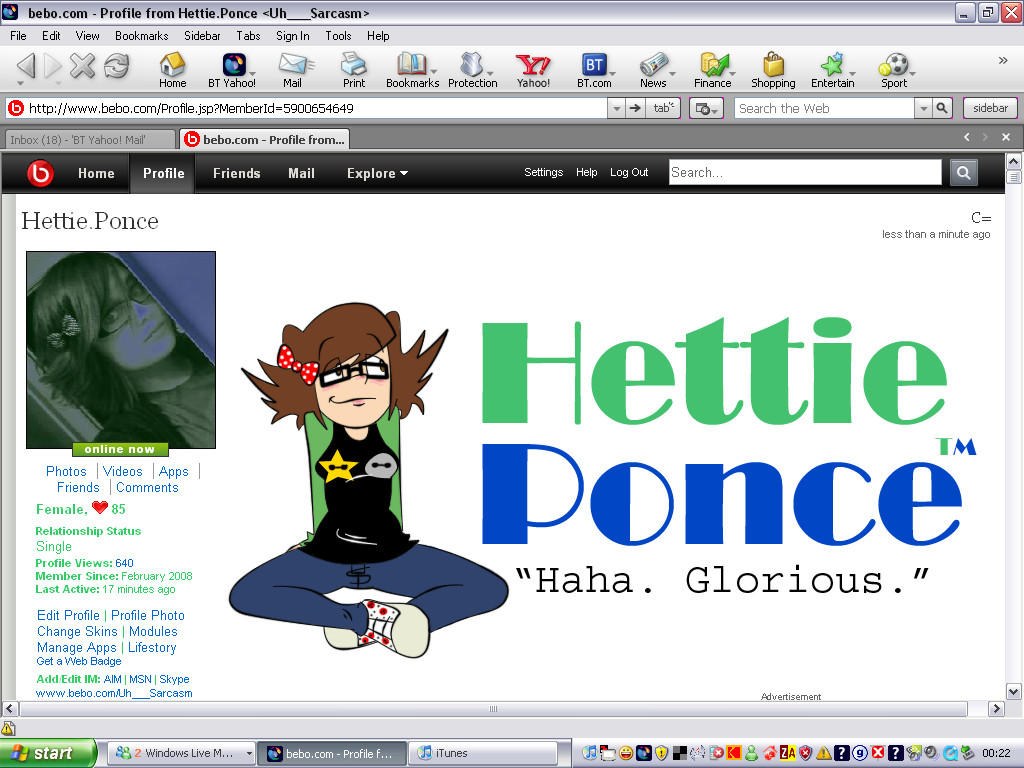Open the Explore dropdown in Bebo navigation
Image resolution: width=1024 pixels, height=768 pixels.
coord(377,173)
